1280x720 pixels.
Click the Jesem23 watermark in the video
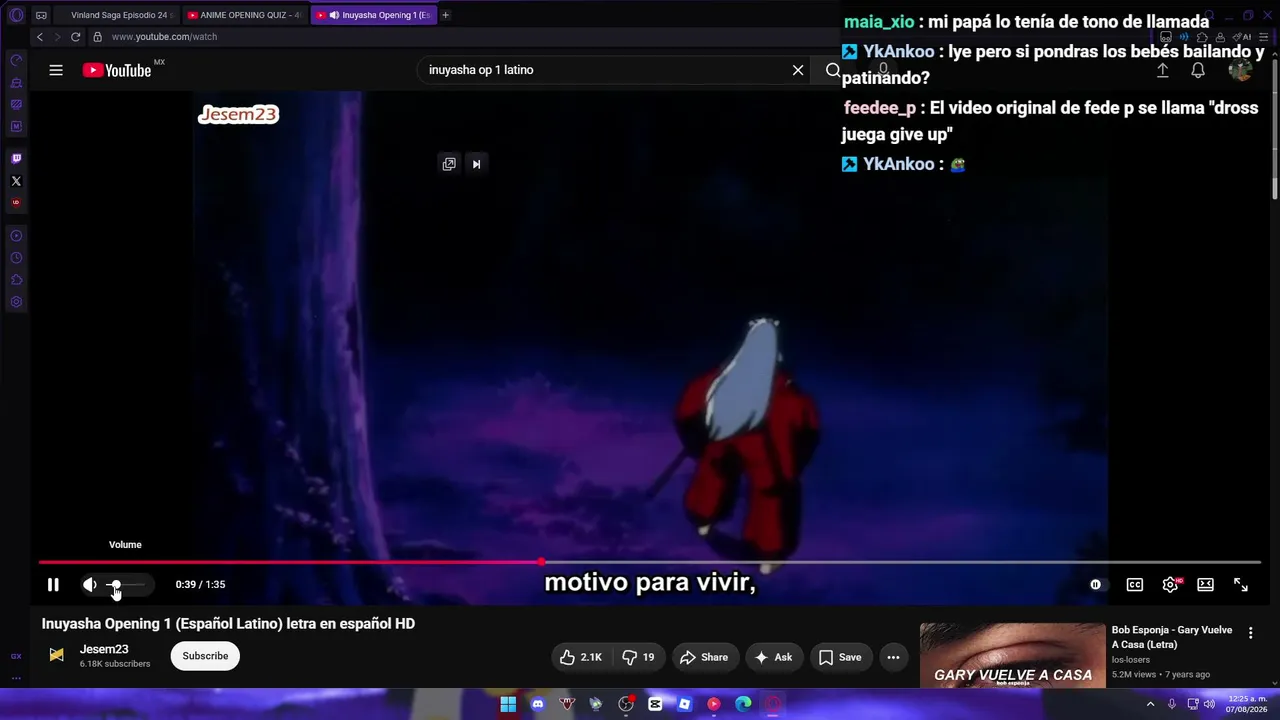[x=238, y=114]
